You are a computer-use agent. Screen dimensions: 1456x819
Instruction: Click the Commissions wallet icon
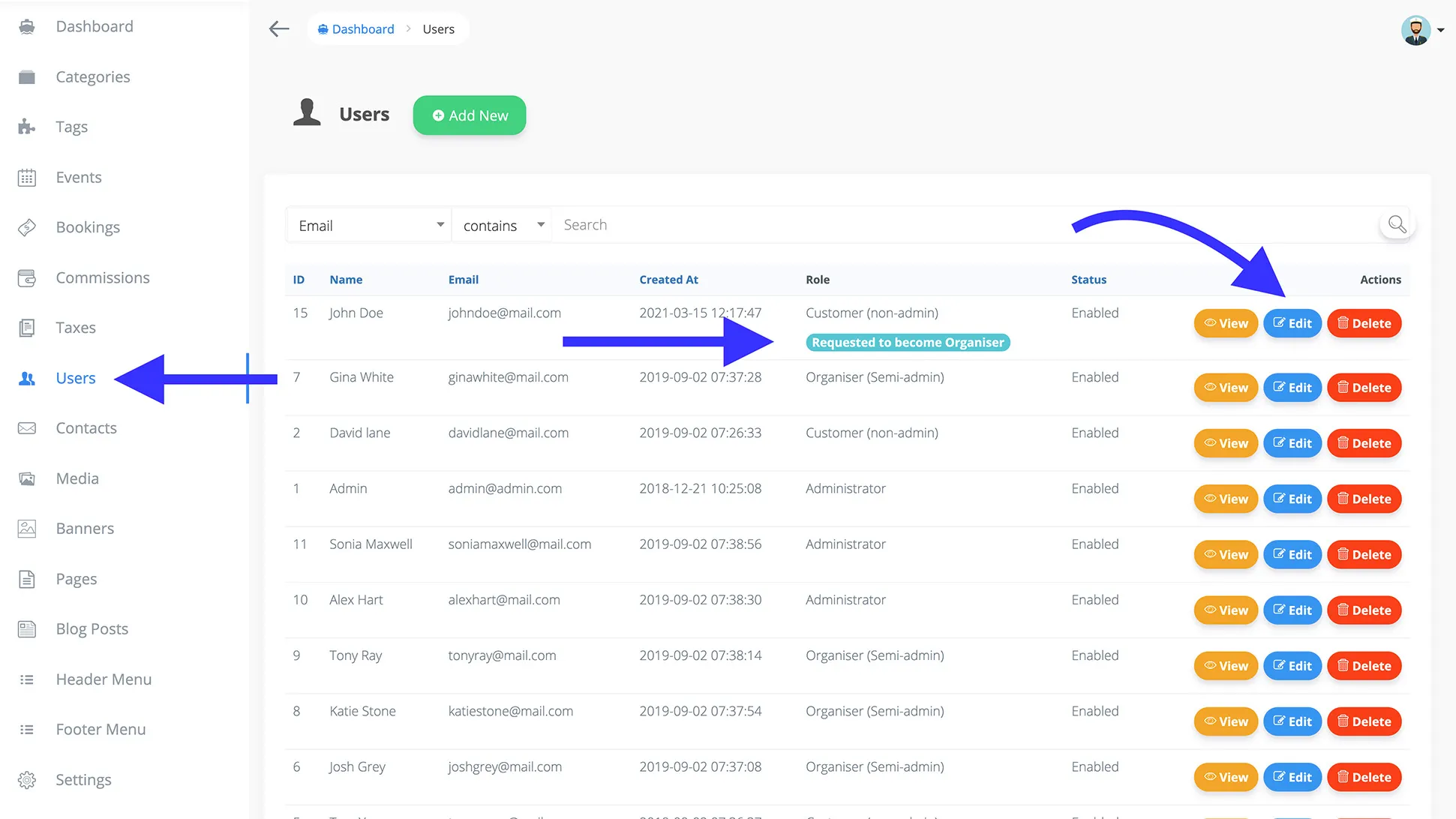click(27, 278)
